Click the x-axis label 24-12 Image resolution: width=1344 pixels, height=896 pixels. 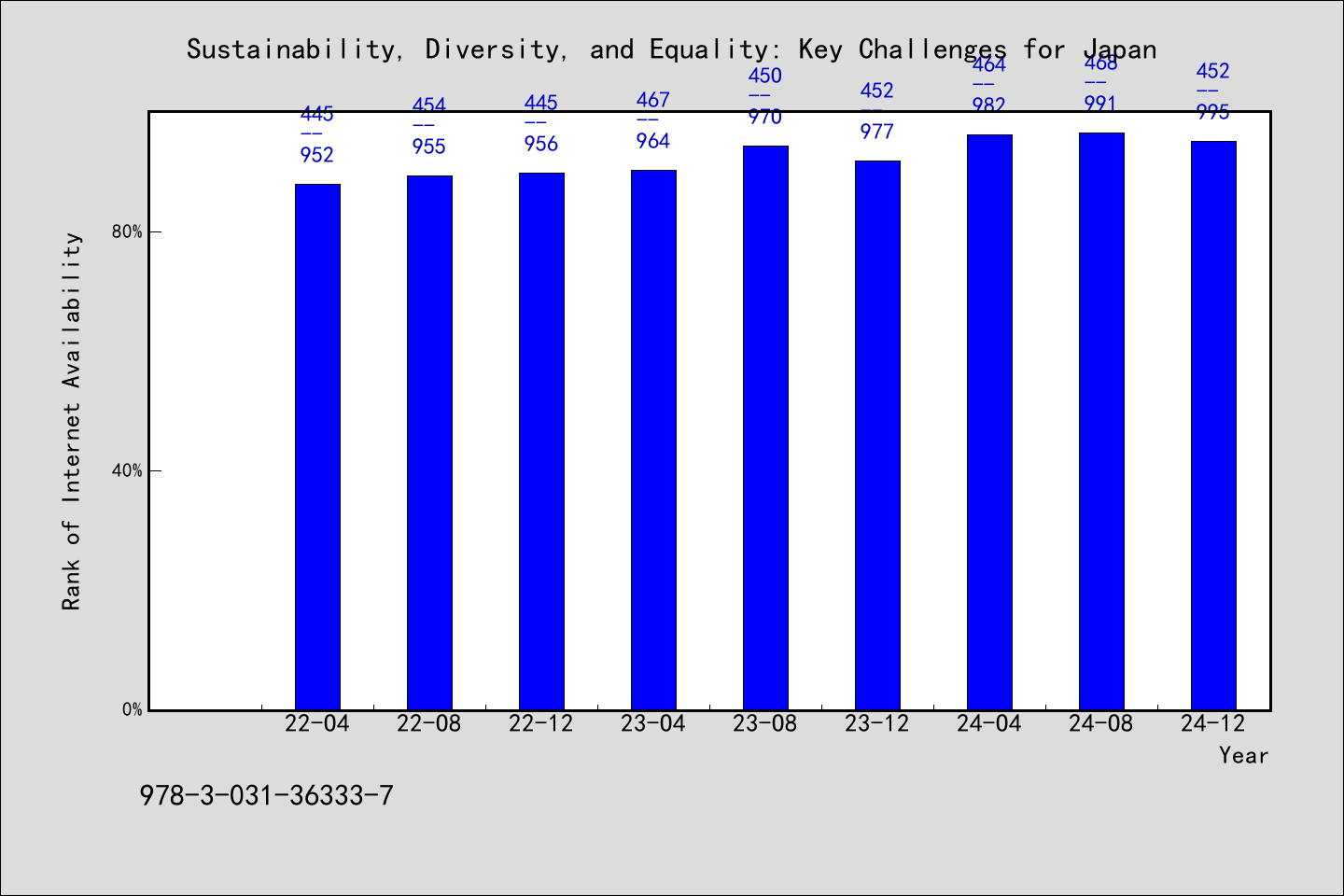(x=1213, y=723)
